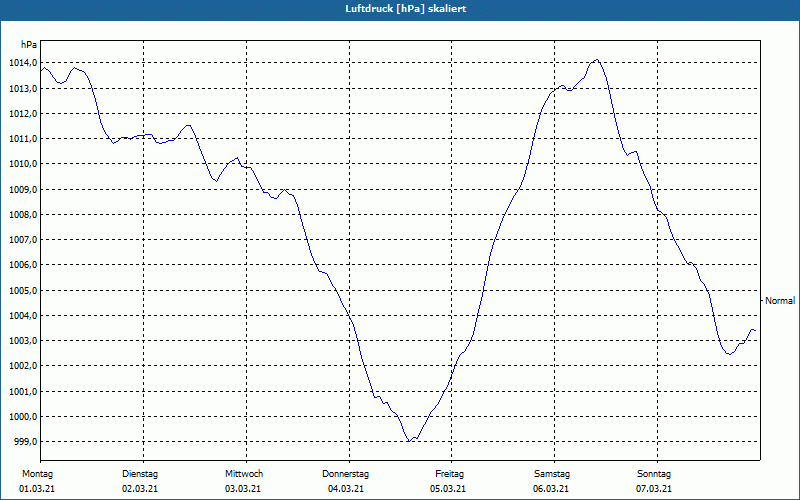This screenshot has width=800, height=500.
Task: Click the 1000,0 axis value
Action: point(23,416)
